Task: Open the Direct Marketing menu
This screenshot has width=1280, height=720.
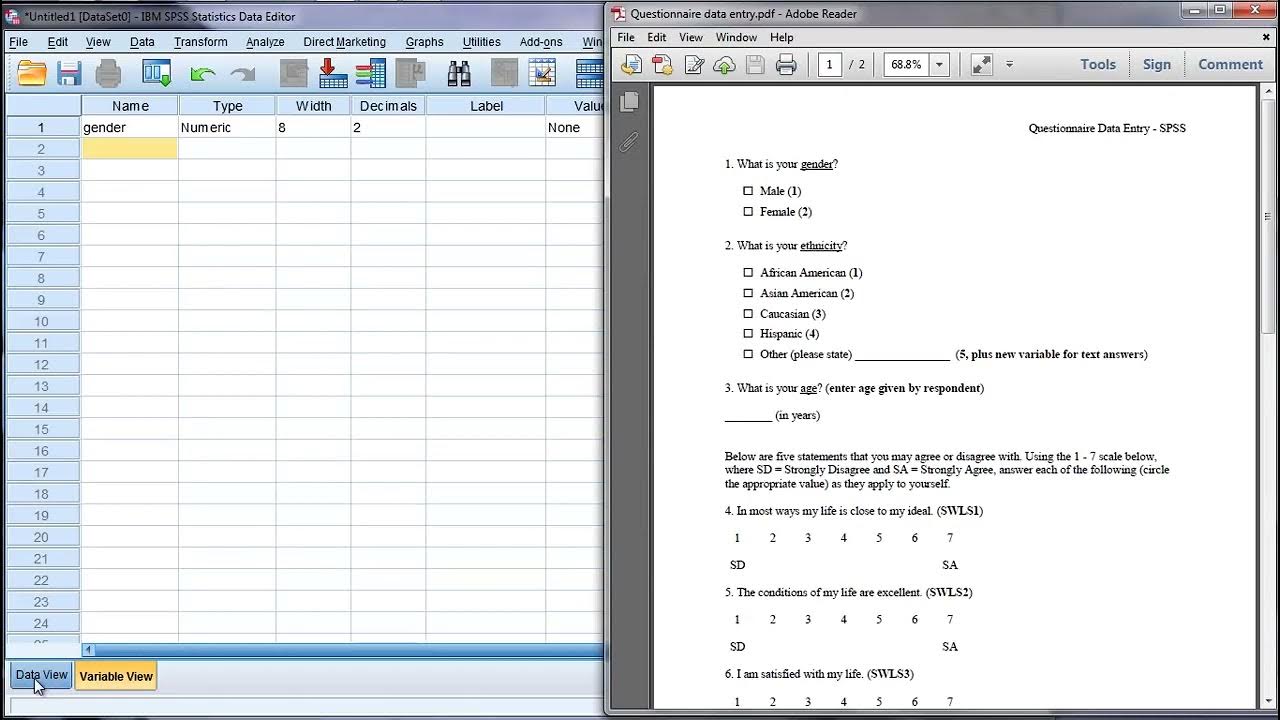Action: click(x=344, y=42)
